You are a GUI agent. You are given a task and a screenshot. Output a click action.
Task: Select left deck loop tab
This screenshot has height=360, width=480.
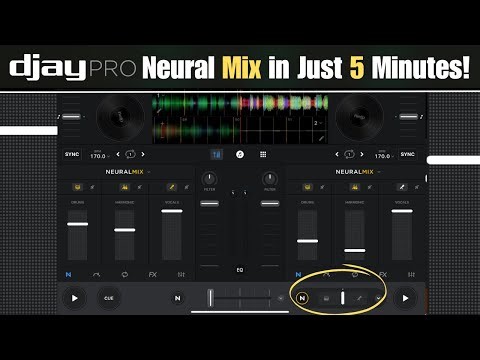click(x=125, y=275)
